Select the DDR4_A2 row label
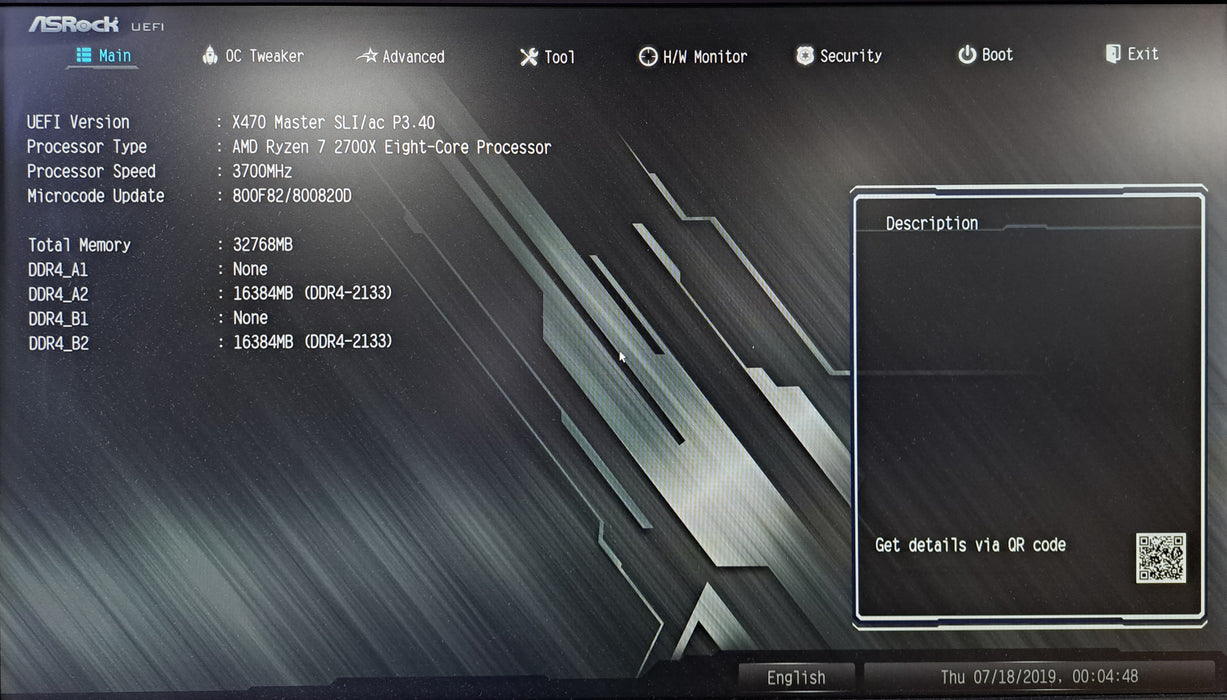Screen dimensions: 1227x700 click(58, 294)
